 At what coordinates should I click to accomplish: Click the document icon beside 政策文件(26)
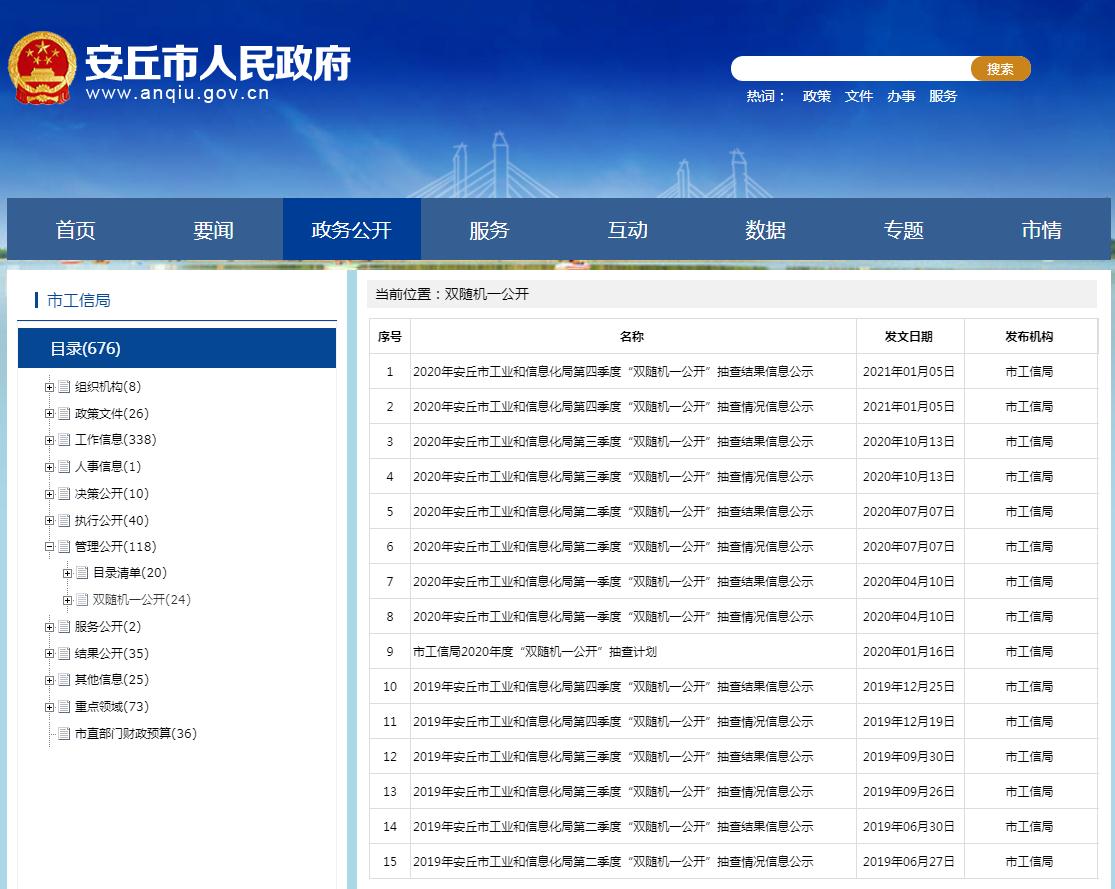[64, 414]
